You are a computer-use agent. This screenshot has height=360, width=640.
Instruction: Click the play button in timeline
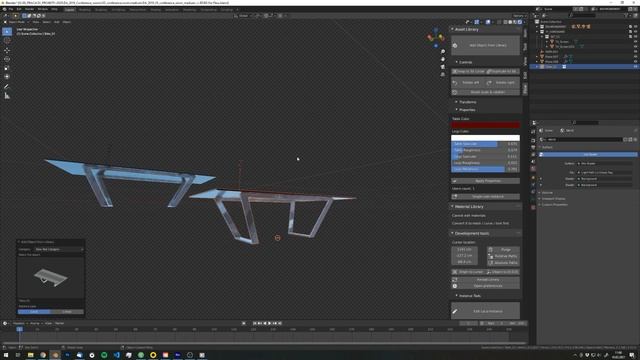(x=270, y=323)
